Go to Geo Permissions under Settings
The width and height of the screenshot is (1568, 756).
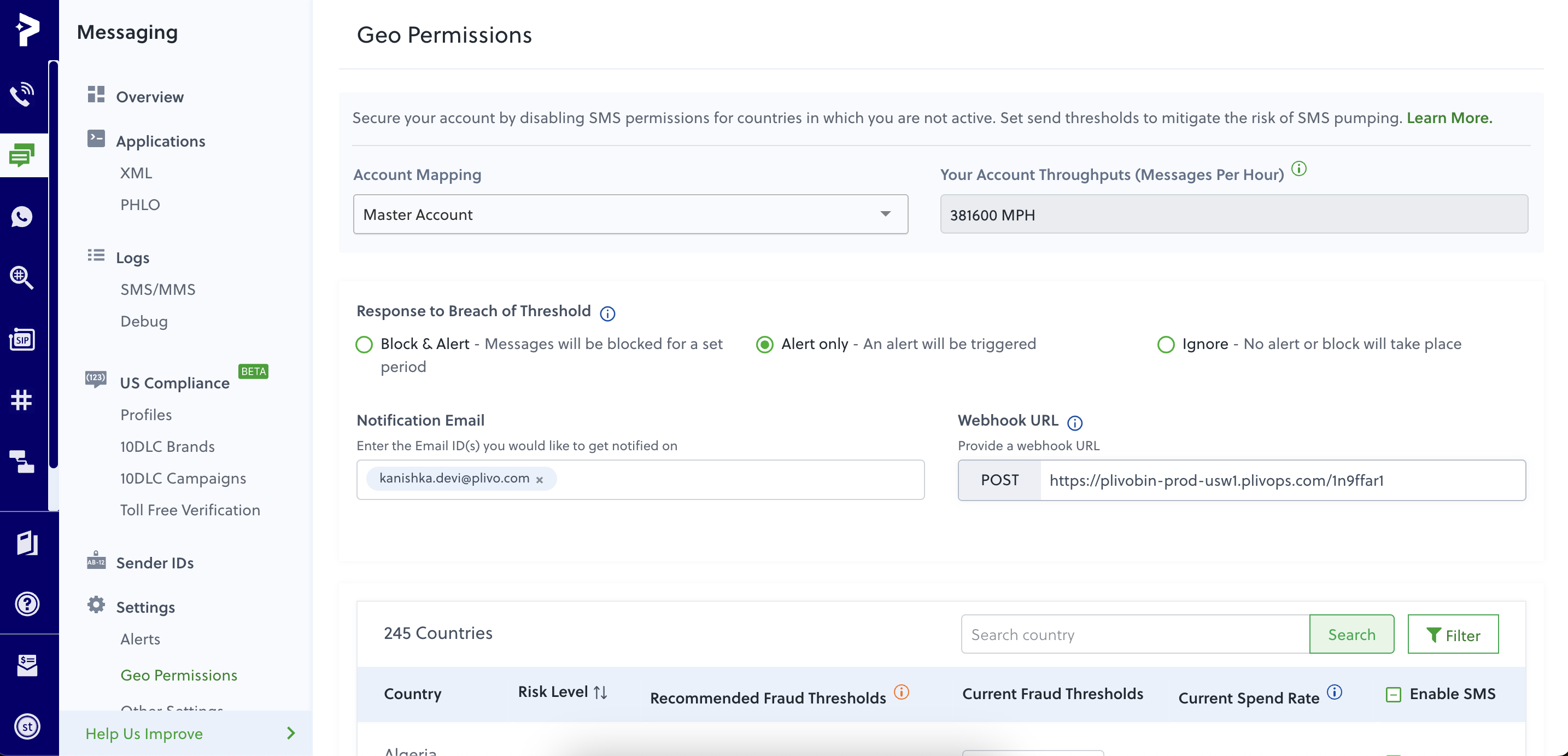point(178,675)
